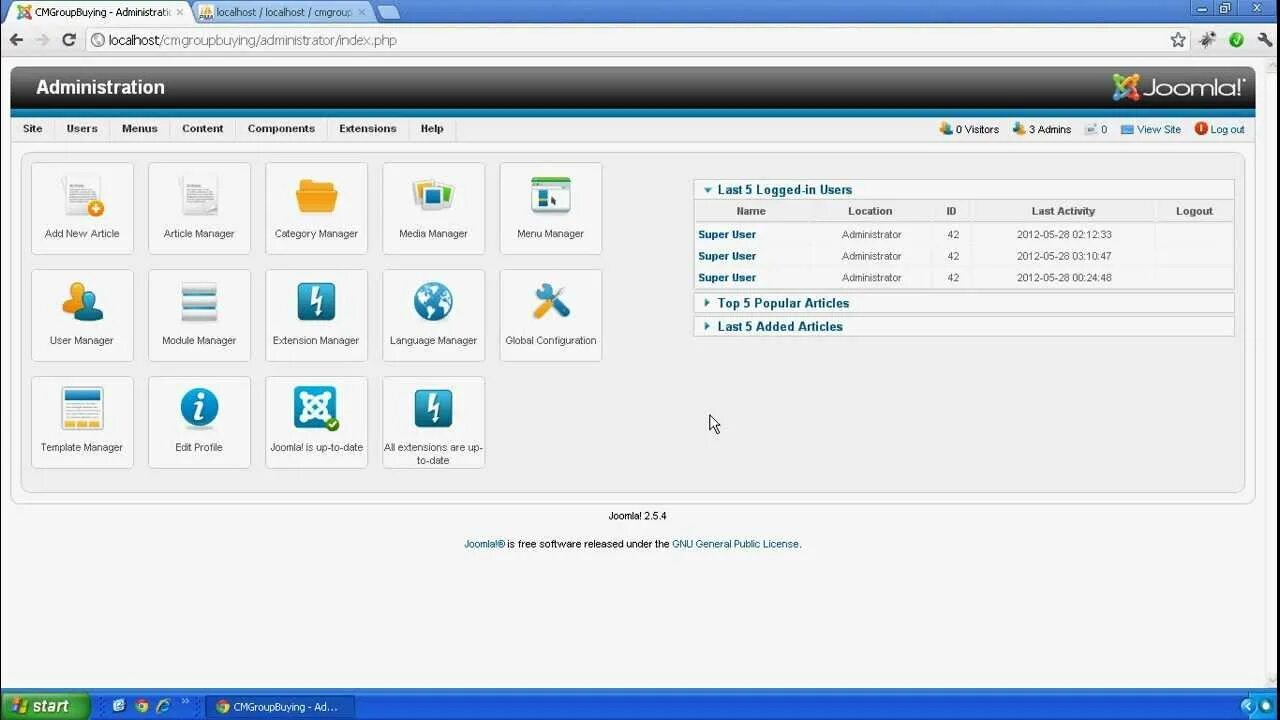Open the GNU General Public License link
Screen dimensions: 1280x720
pyautogui.click(x=735, y=544)
